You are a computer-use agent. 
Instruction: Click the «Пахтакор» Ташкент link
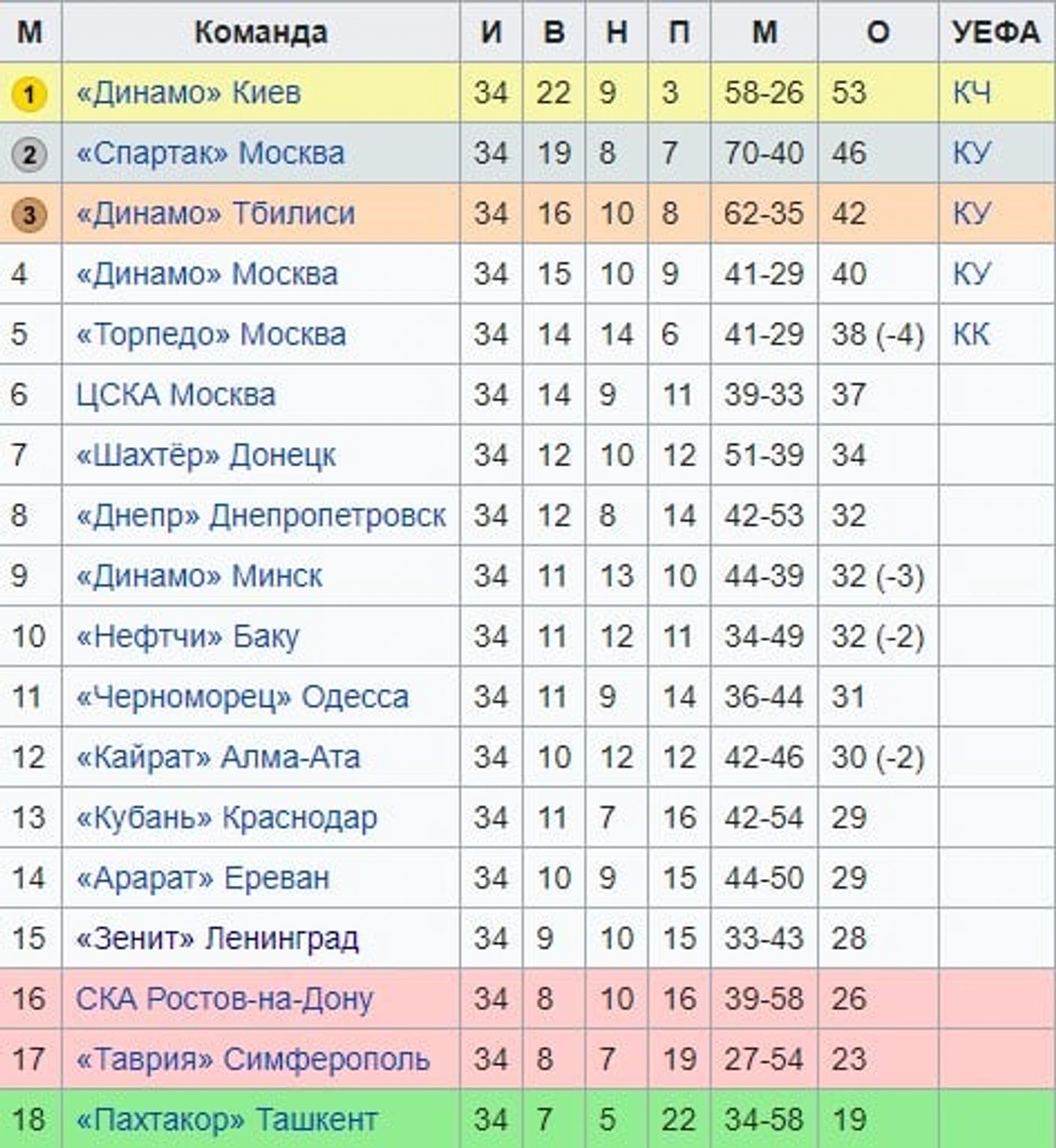click(x=226, y=1120)
